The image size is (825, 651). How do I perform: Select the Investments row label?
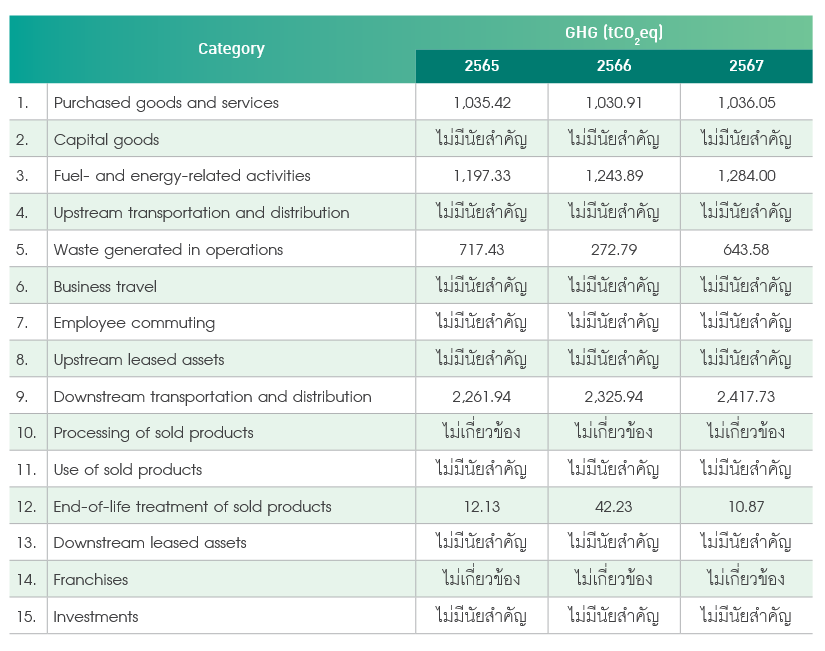(96, 617)
